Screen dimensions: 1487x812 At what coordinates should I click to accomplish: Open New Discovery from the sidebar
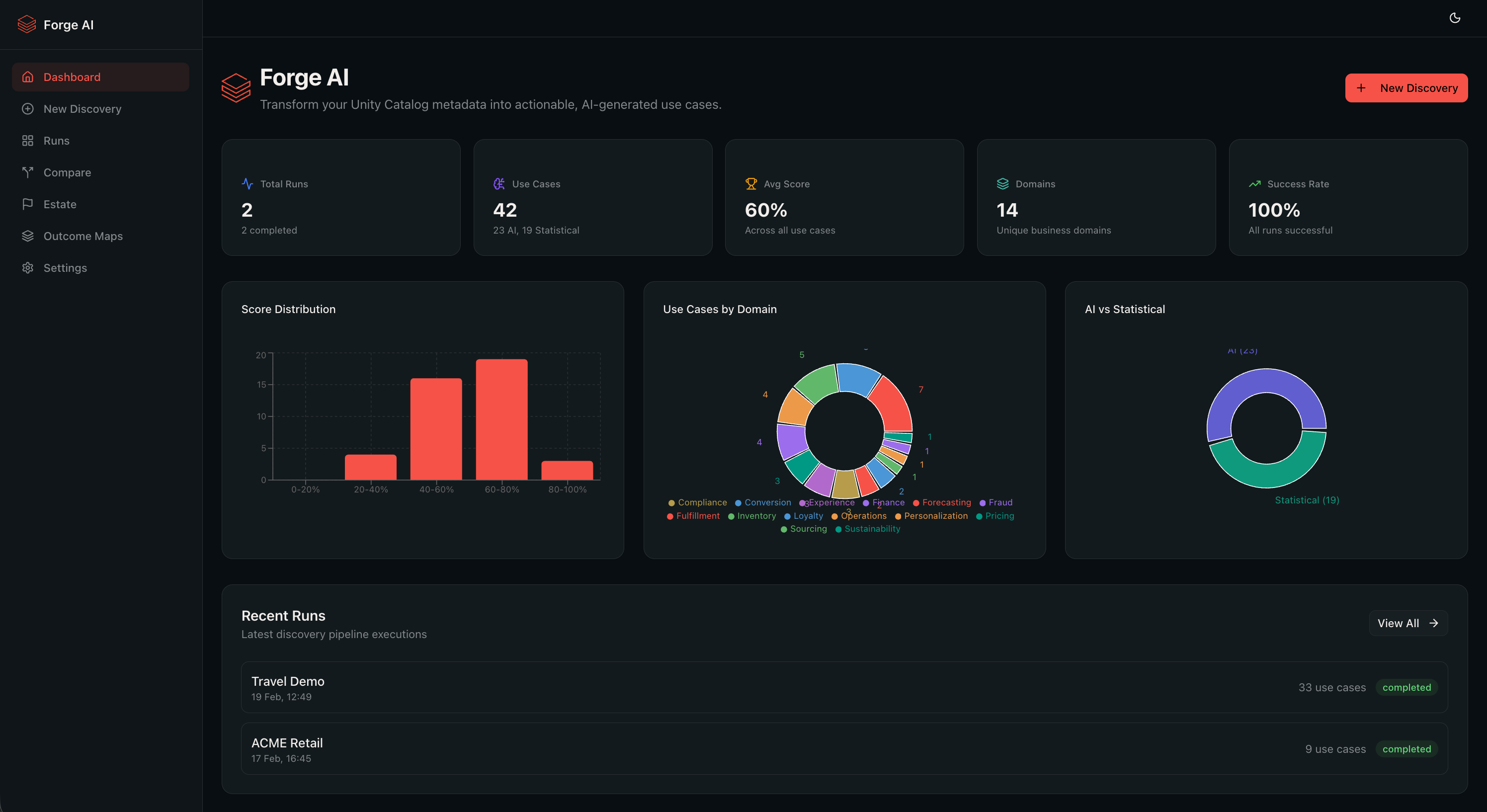(x=100, y=108)
